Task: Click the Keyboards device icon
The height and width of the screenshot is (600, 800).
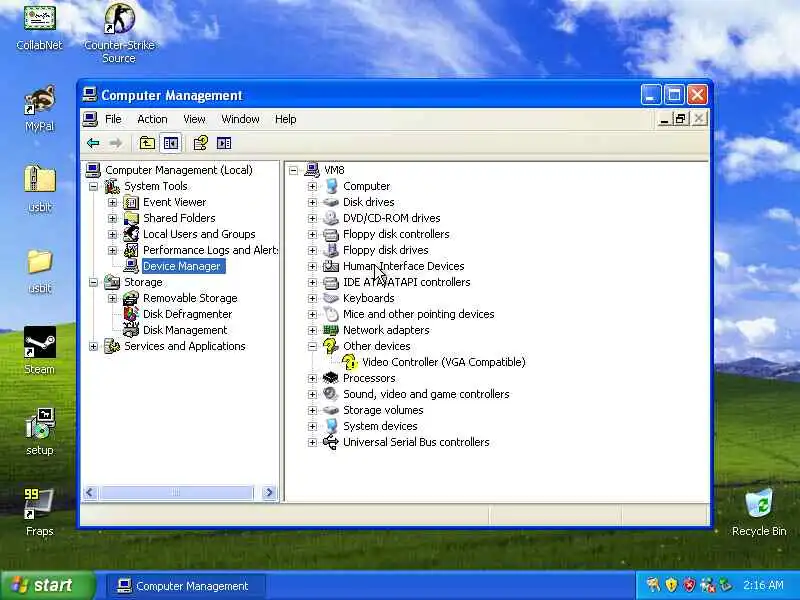Action: (331, 298)
